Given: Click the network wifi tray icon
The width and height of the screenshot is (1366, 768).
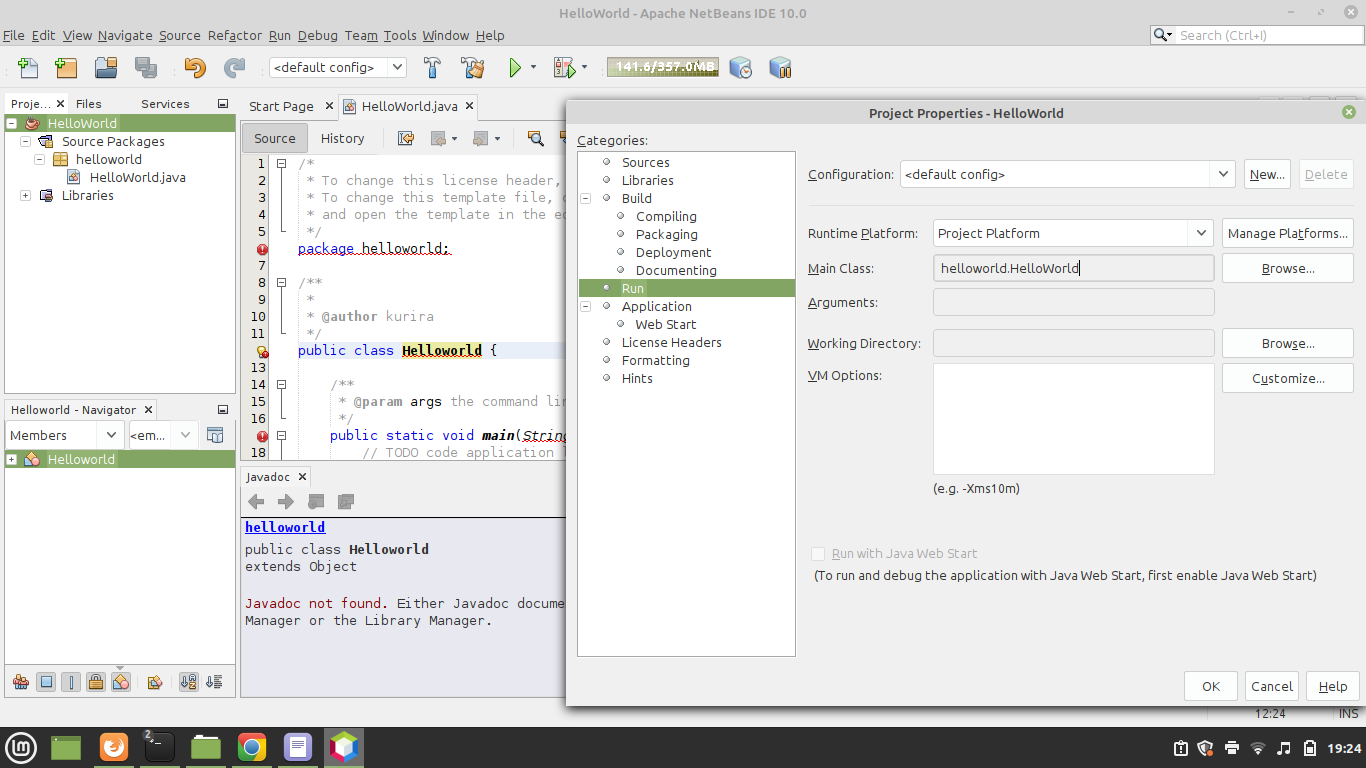Looking at the screenshot, I should pyautogui.click(x=1258, y=748).
